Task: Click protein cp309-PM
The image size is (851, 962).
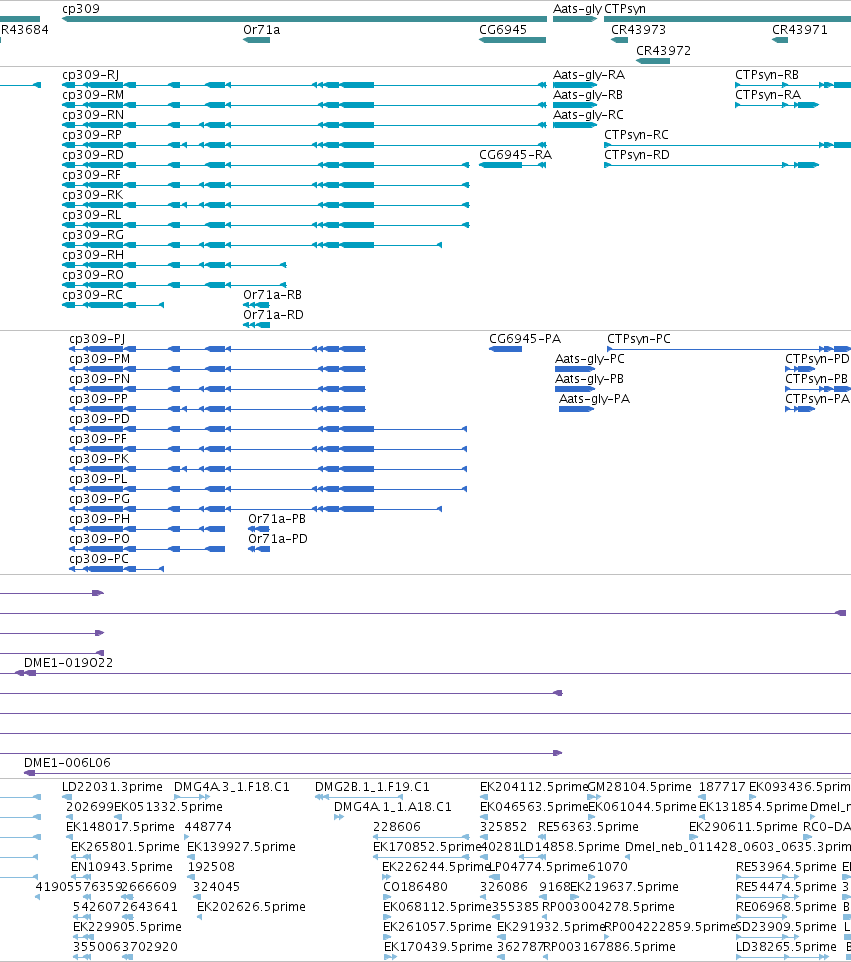Action: coord(217,369)
